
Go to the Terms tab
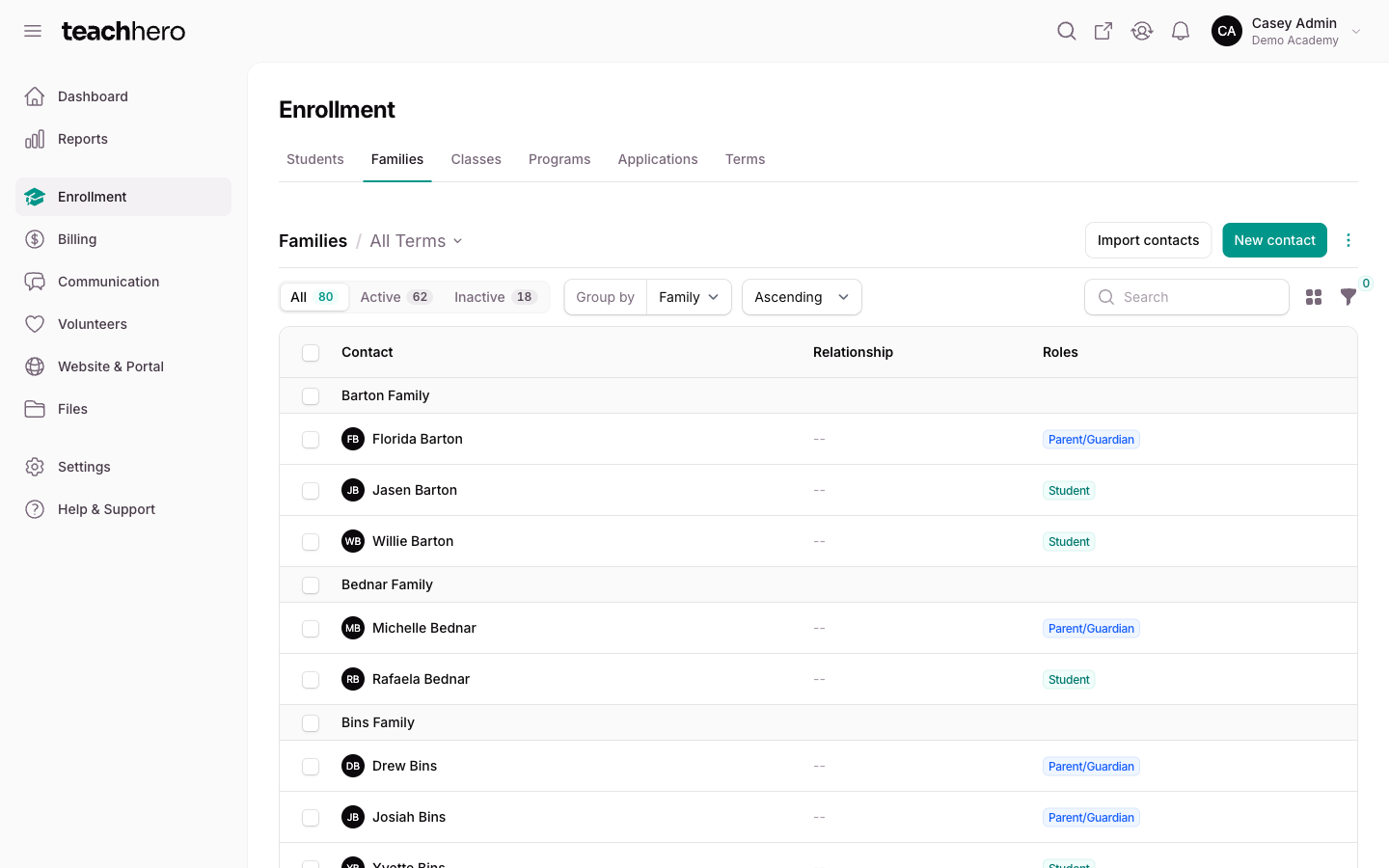(746, 159)
